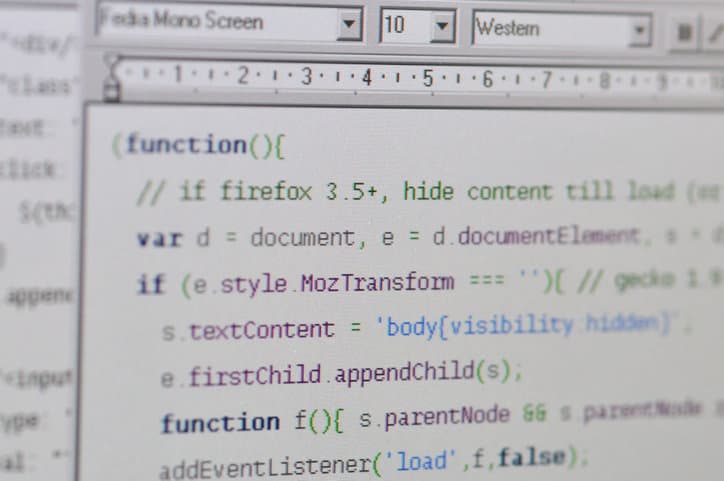Click the Western script selection field
The height and width of the screenshot is (481, 724).
click(548, 29)
